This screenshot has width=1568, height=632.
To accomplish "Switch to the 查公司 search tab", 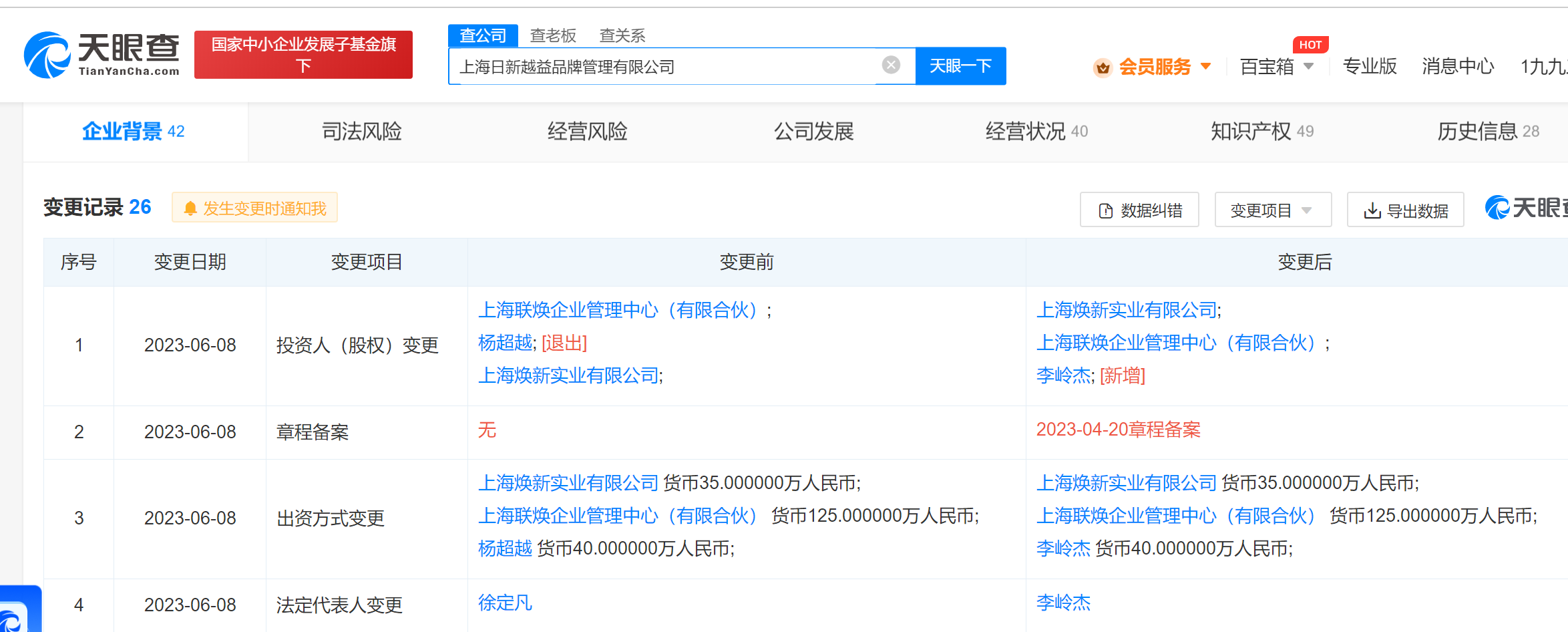I will (x=483, y=35).
